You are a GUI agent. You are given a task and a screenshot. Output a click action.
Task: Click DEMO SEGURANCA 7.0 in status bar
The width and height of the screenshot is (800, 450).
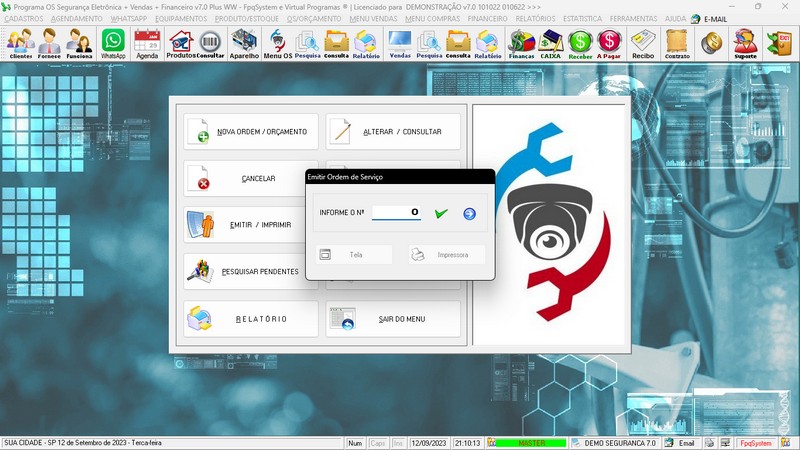[x=619, y=443]
